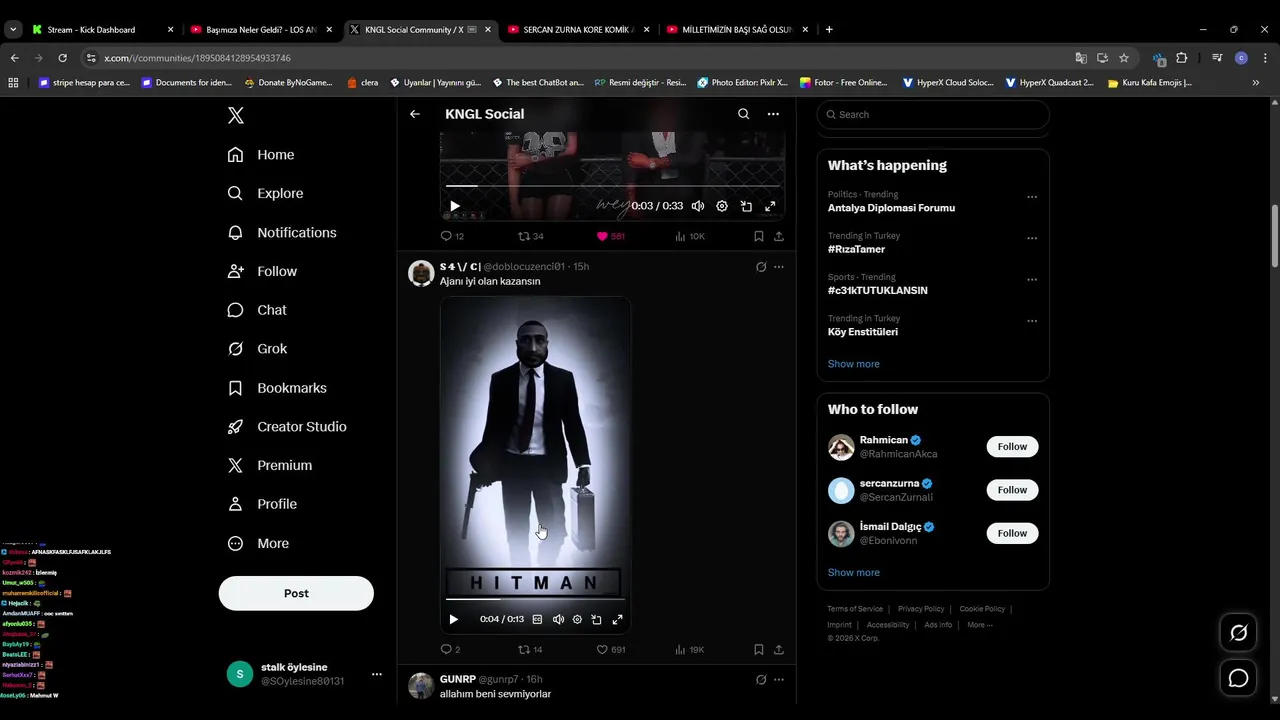Open Chat in the sidebar
Viewport: 1280px width, 720px height.
(x=257, y=310)
